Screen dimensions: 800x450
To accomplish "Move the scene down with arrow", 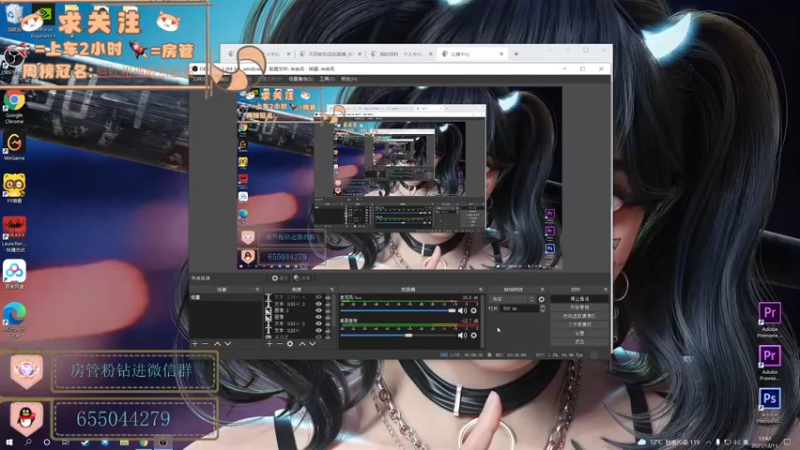I will (x=228, y=344).
